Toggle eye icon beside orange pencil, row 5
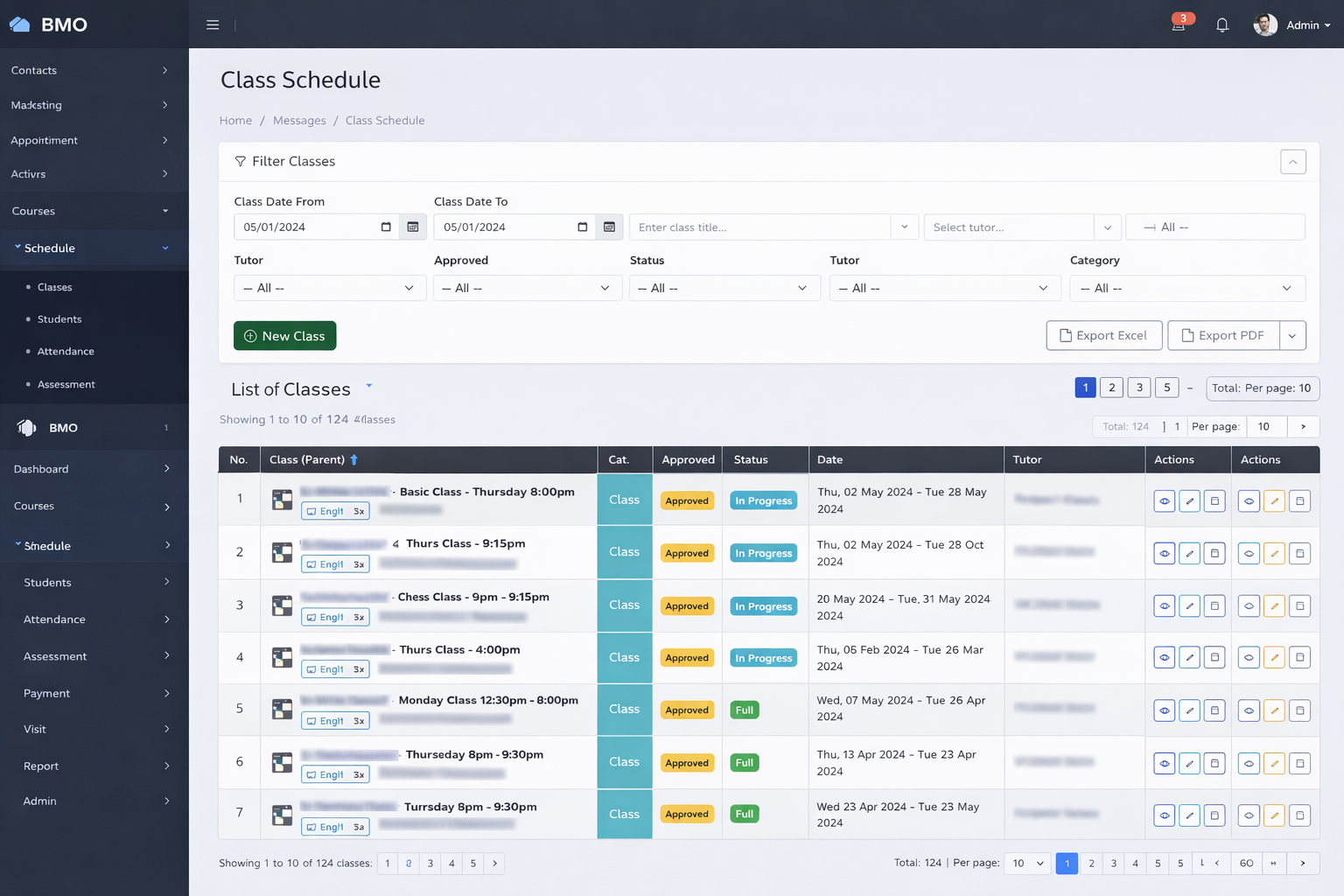 [x=1249, y=710]
